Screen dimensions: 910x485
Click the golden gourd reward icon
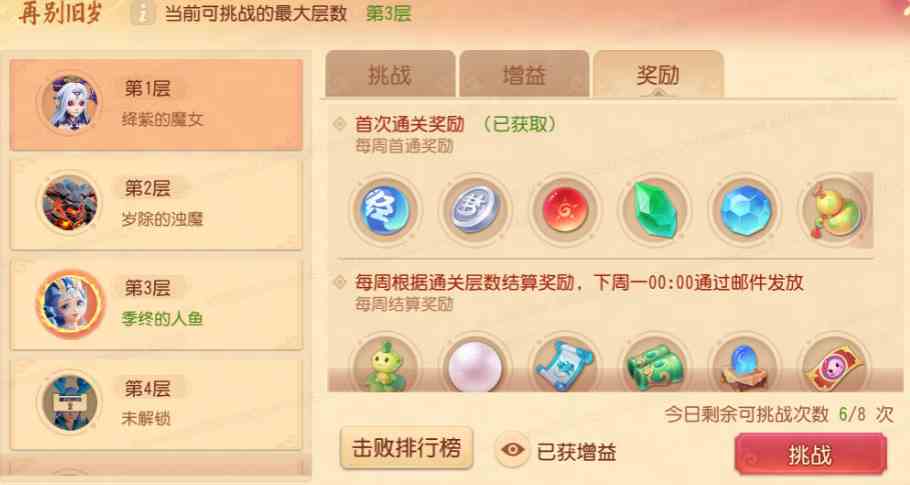tap(835, 209)
